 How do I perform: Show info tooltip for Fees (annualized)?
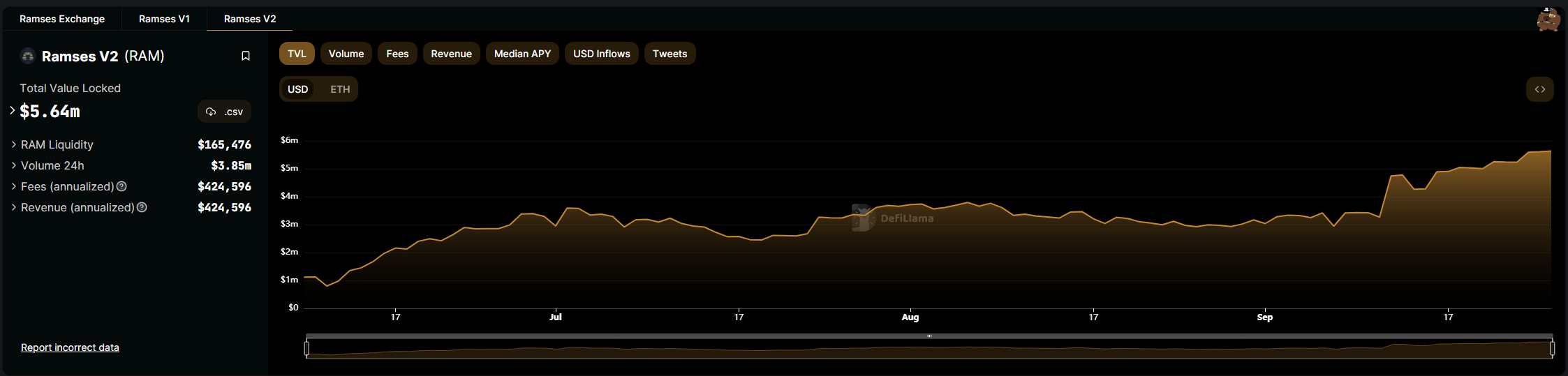121,186
